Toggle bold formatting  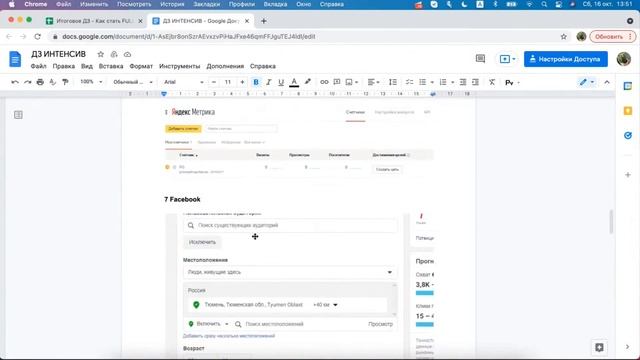click(256, 82)
